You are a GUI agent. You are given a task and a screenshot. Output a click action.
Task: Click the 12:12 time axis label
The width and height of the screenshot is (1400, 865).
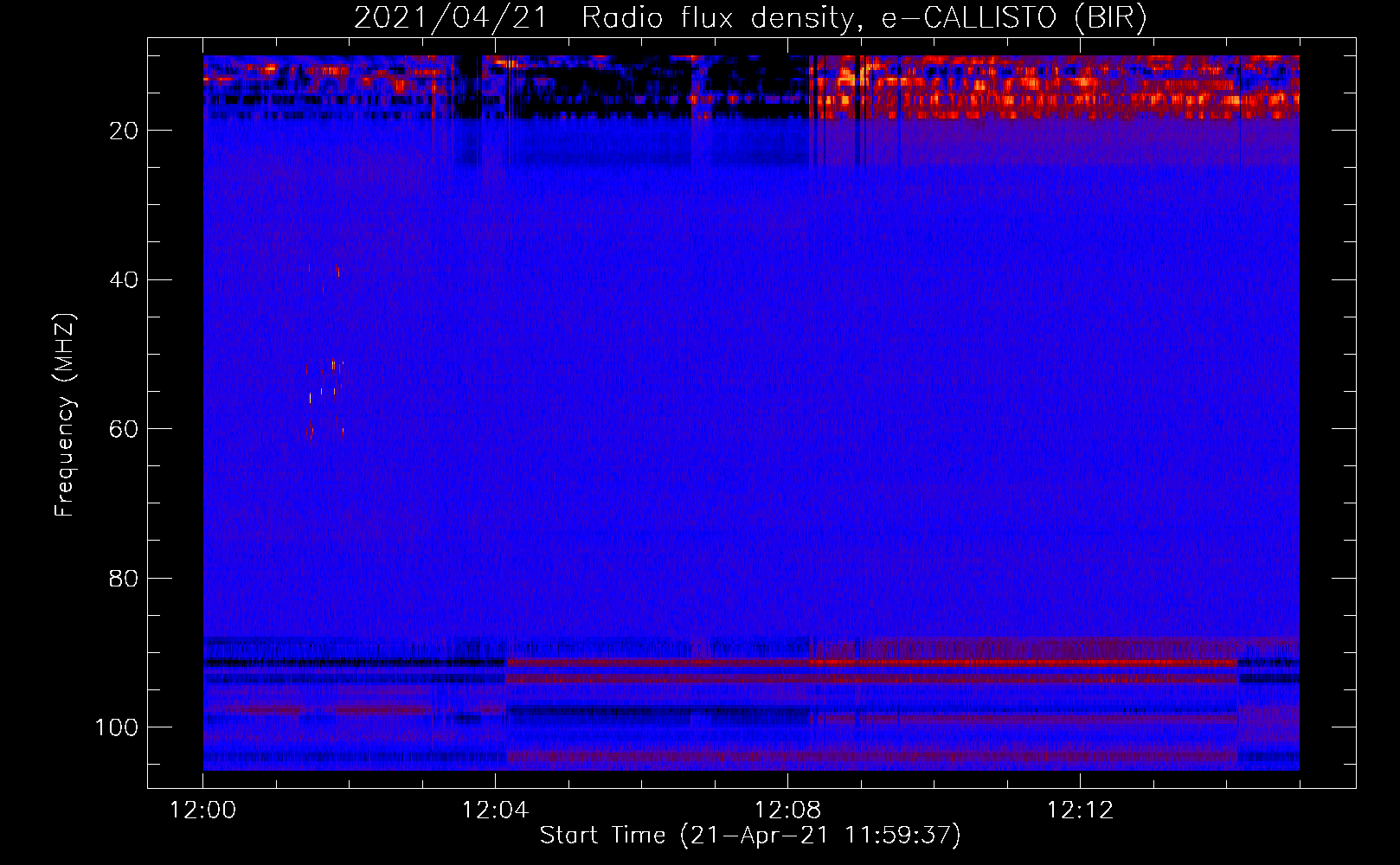point(1080,811)
